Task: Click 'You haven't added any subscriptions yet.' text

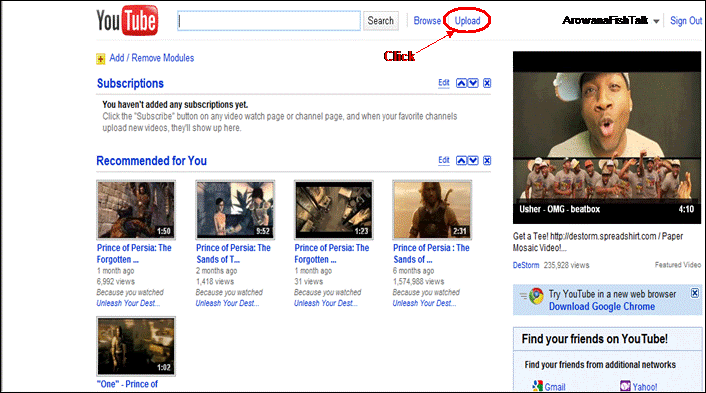Action: click(x=175, y=104)
